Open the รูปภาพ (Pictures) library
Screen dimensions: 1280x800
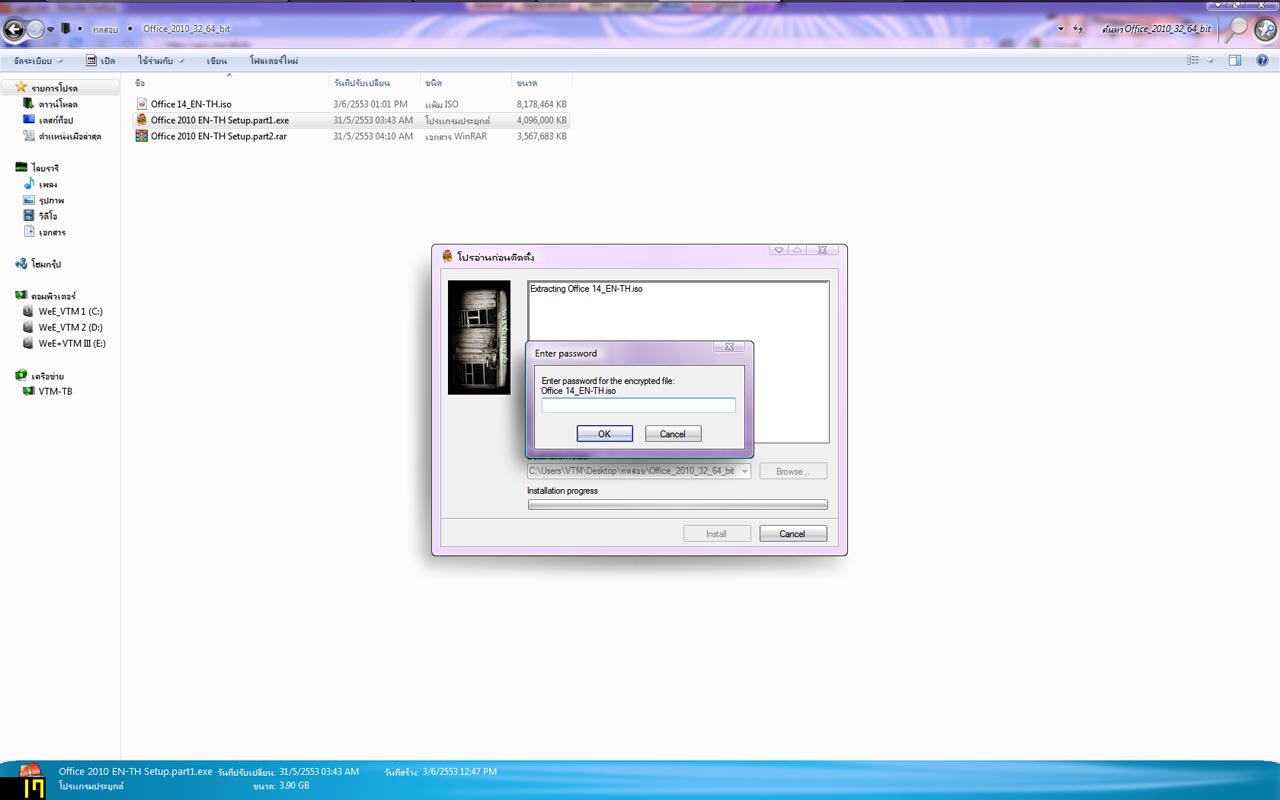pos(51,200)
